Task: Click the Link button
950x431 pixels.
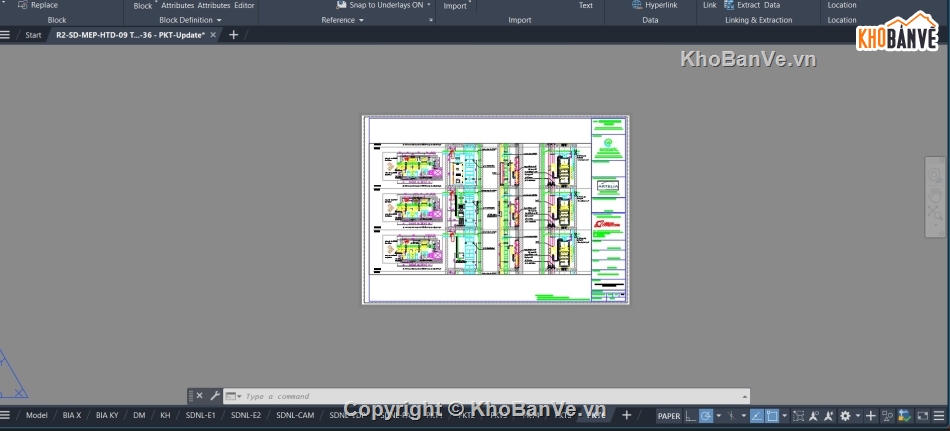Action: pos(709,5)
